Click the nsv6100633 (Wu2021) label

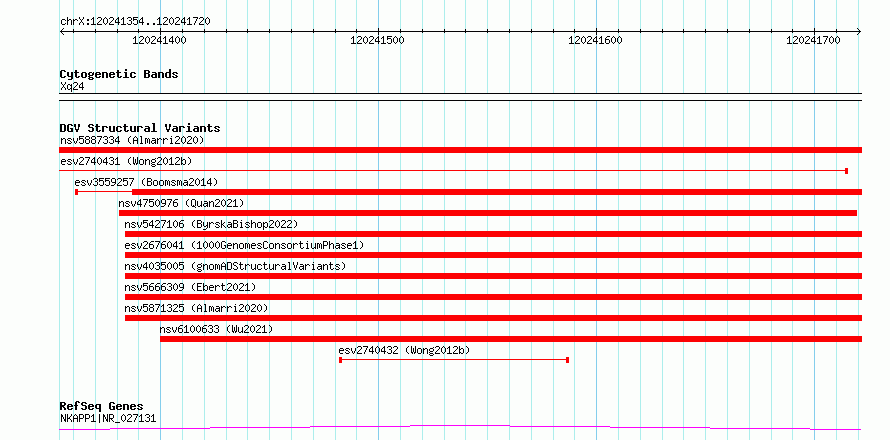pos(216,329)
